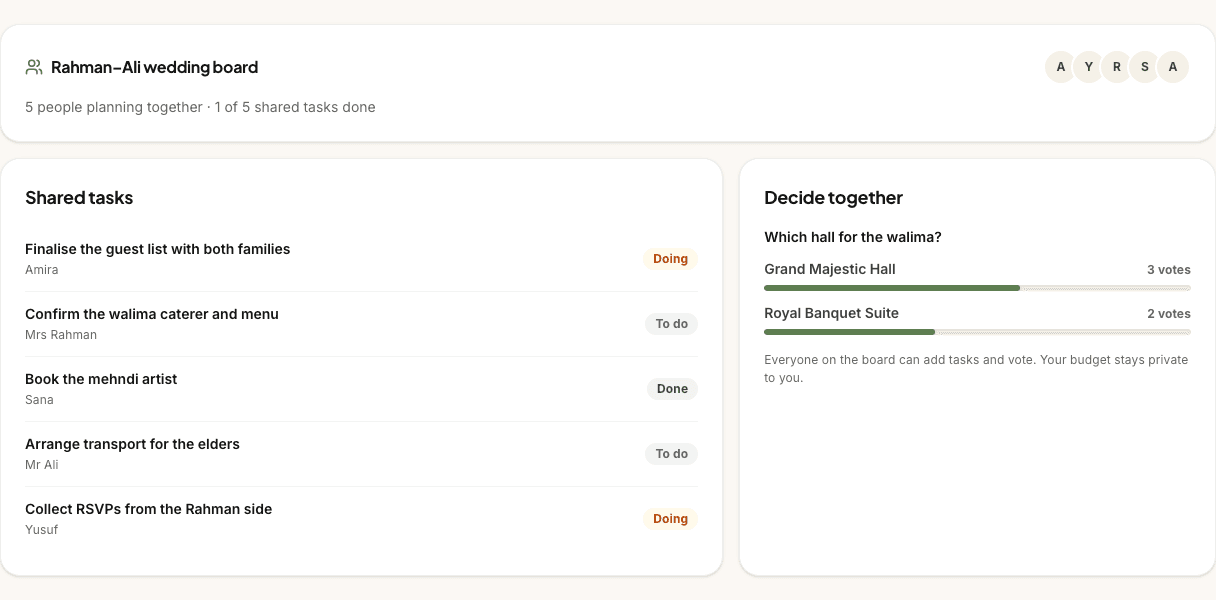Open the 'Y' member avatar

[1089, 67]
